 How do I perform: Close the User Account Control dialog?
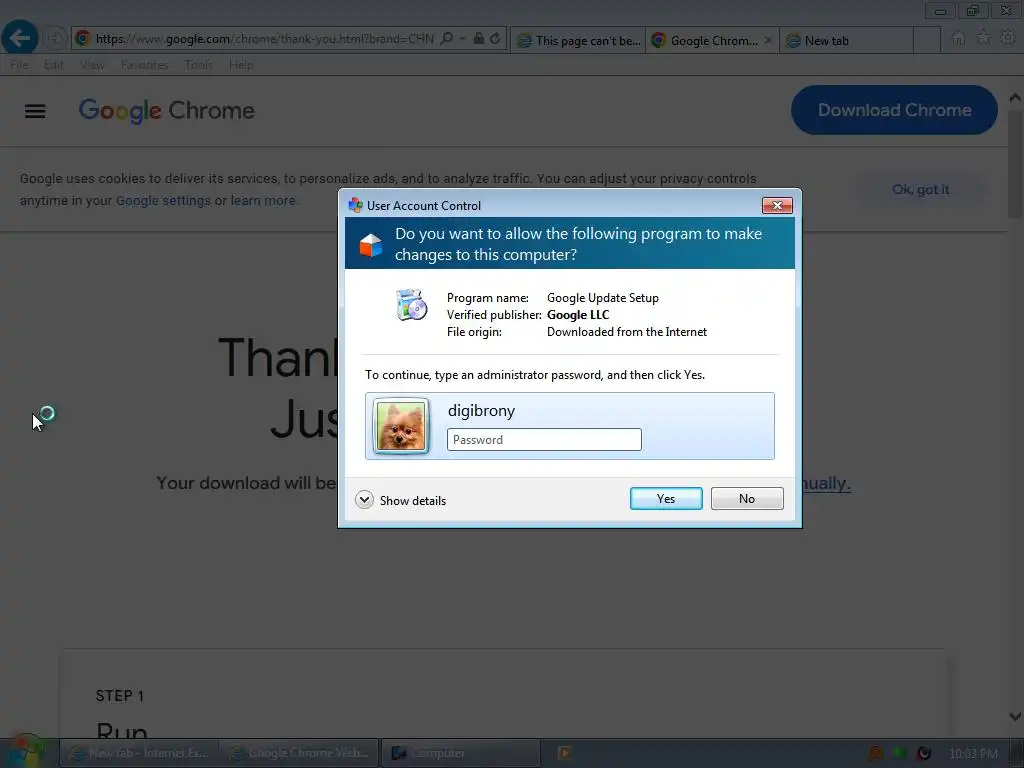[x=777, y=206]
